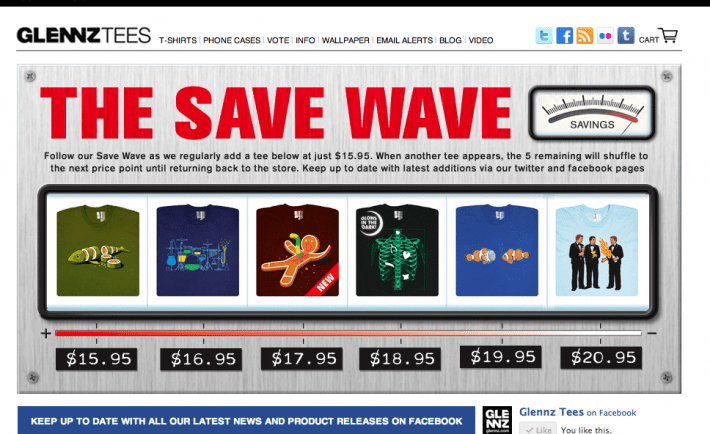Open the PHONE CASES menu
The width and height of the screenshot is (710, 434).
click(x=232, y=40)
